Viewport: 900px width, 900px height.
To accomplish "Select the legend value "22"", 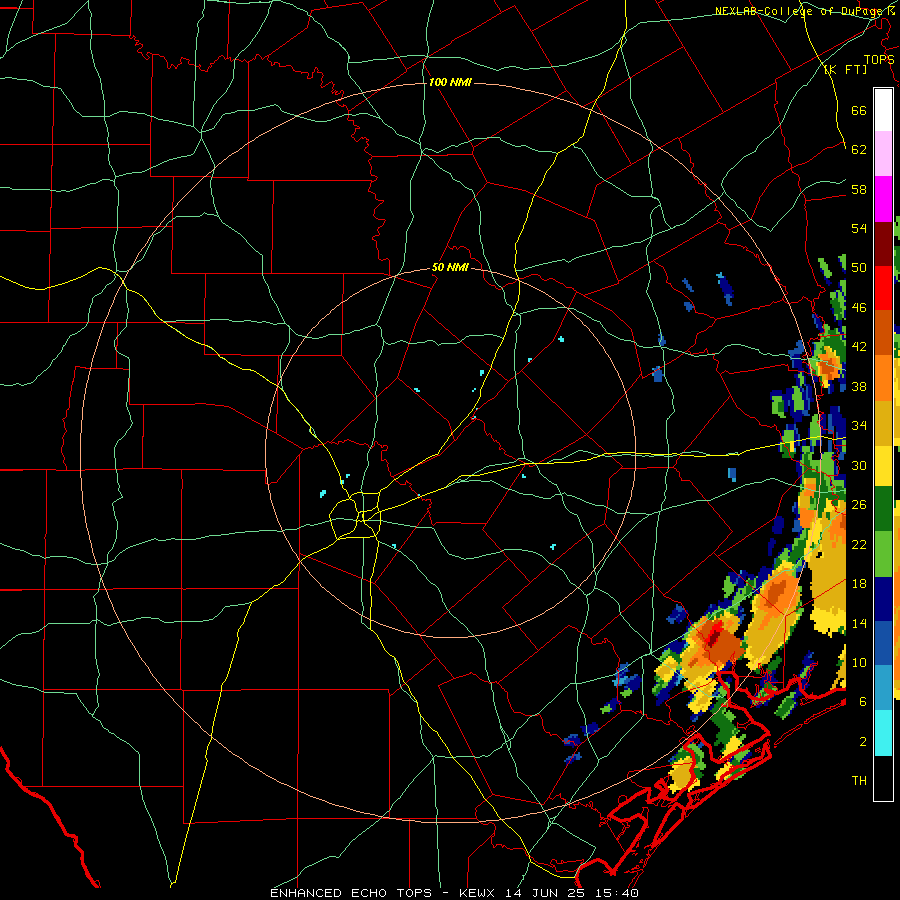I will 859,544.
